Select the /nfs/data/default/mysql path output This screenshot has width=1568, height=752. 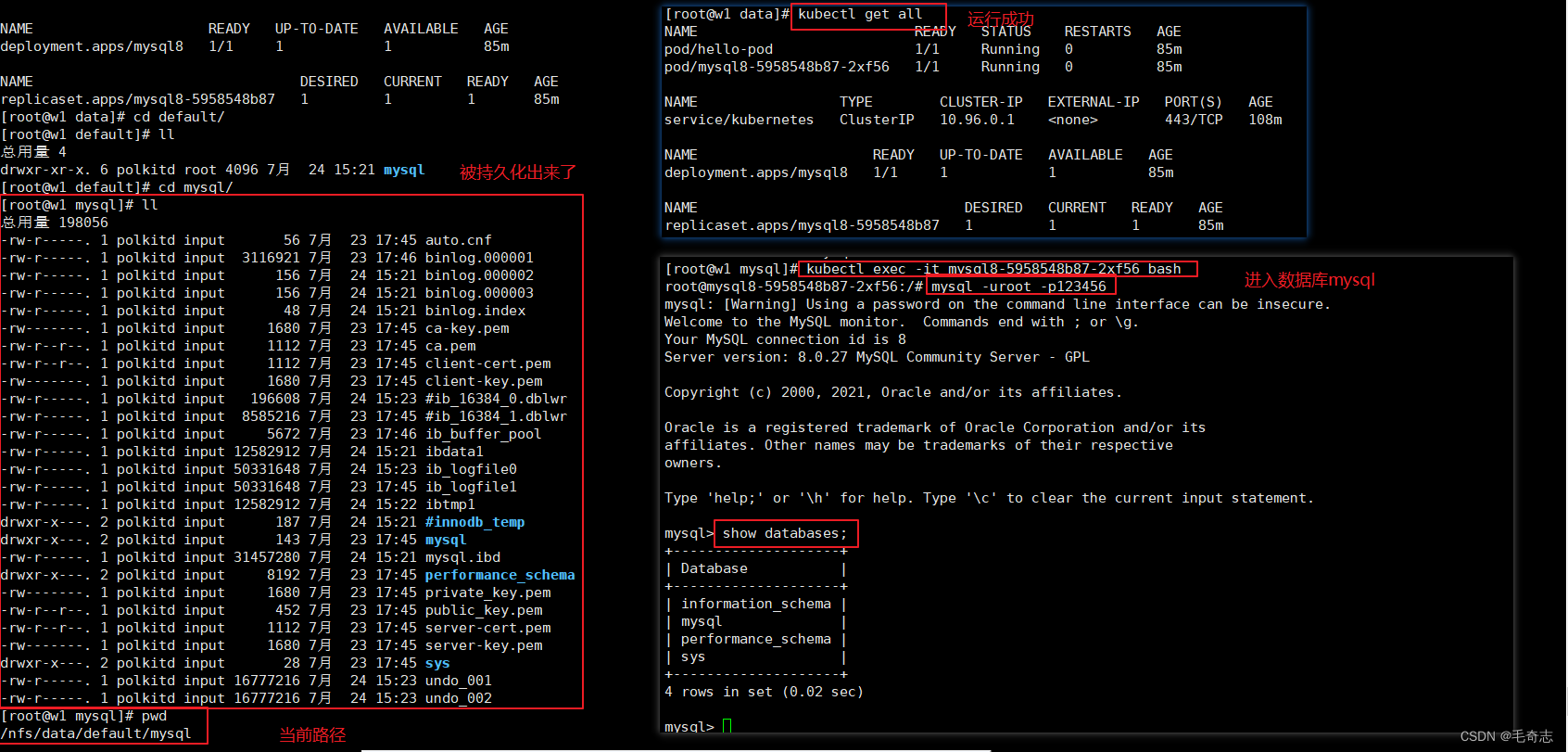[x=96, y=733]
